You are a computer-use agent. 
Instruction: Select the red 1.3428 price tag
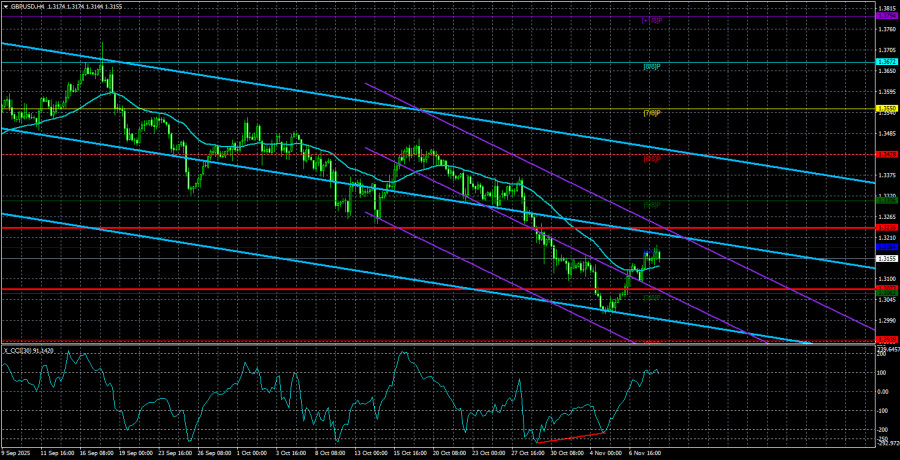[886, 154]
